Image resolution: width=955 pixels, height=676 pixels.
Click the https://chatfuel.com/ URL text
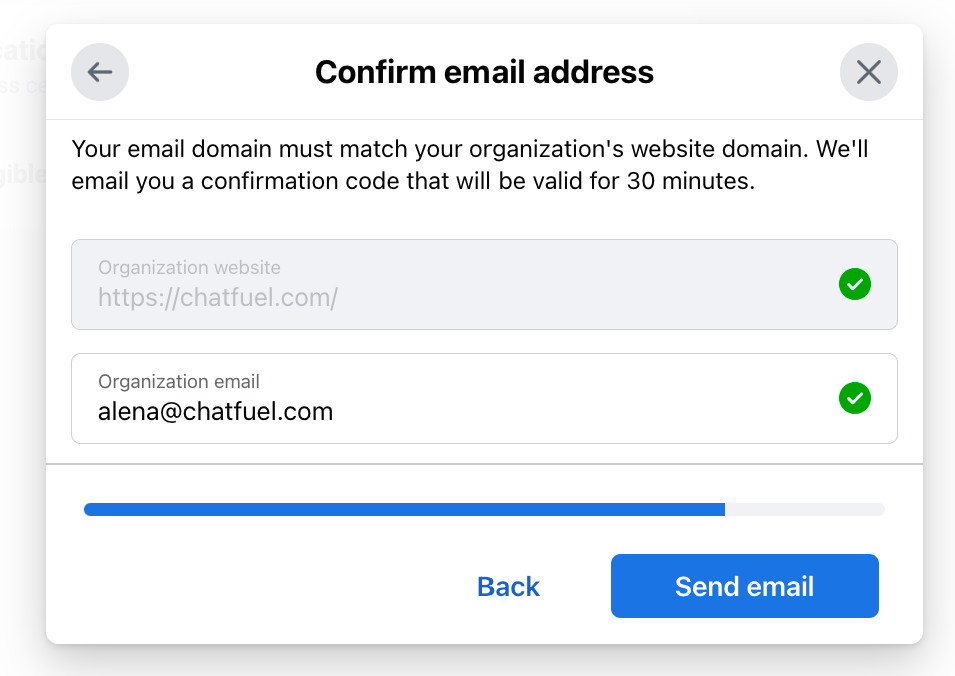click(x=218, y=298)
